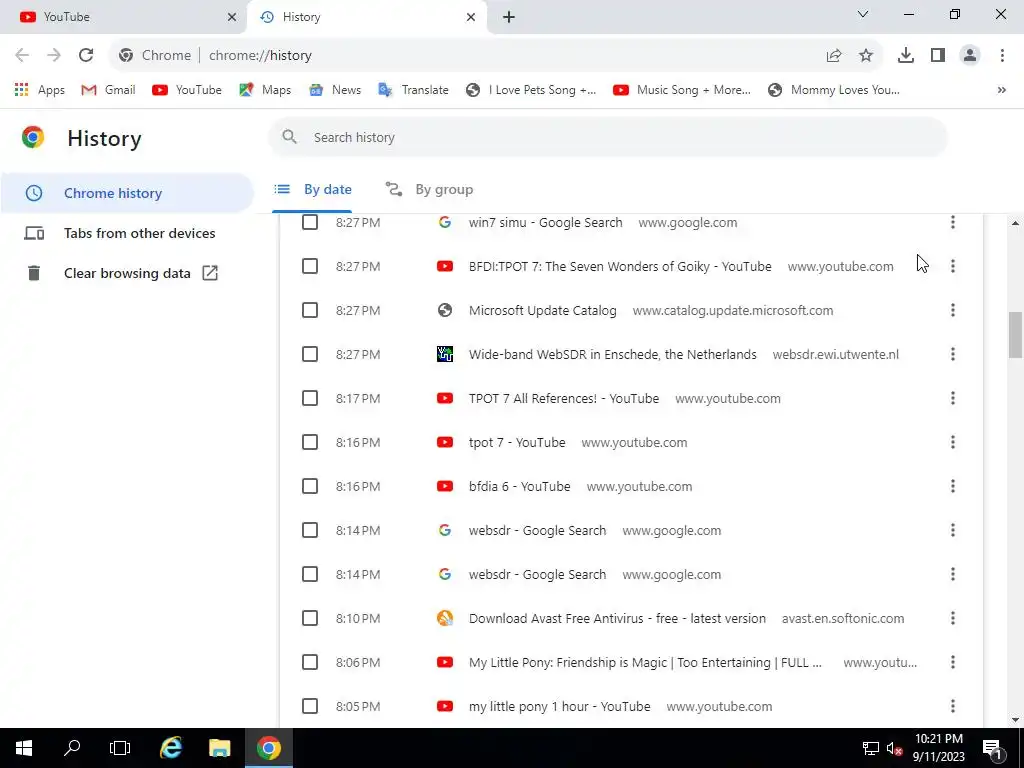Open actions menu for bfdia 6 entry
This screenshot has height=768, width=1024.
coord(953,487)
